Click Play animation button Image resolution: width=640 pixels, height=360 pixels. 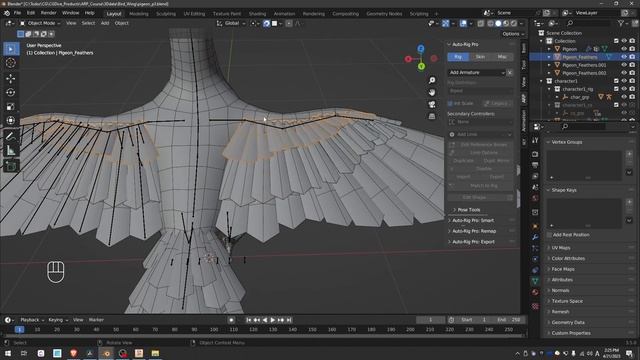(x=273, y=320)
